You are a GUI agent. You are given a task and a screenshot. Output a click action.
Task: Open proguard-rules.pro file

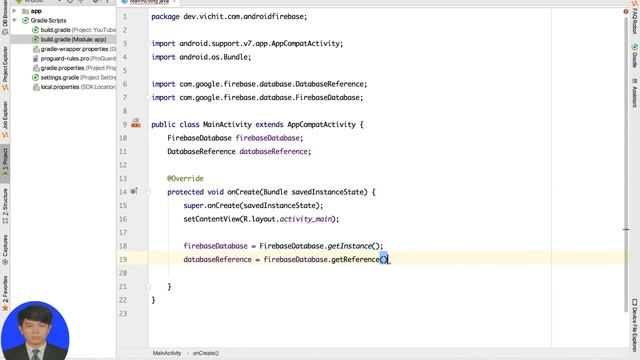(78, 58)
